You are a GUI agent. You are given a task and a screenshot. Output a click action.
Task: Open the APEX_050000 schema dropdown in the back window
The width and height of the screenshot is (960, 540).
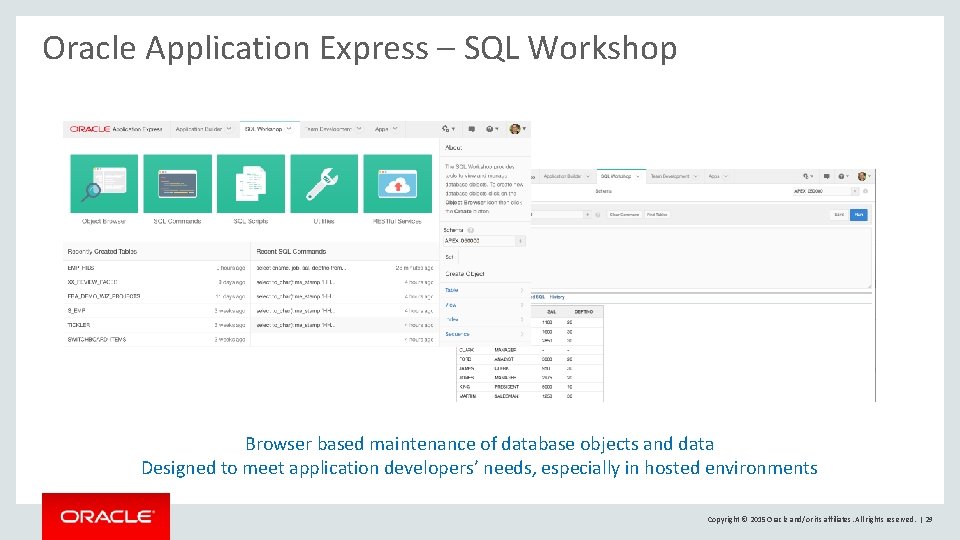tap(826, 192)
